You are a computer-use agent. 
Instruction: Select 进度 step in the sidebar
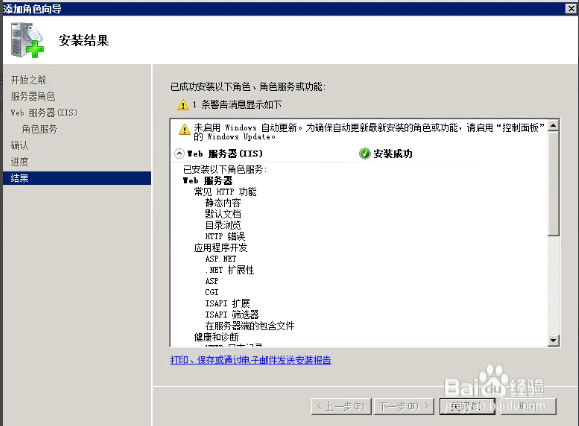tap(20, 162)
